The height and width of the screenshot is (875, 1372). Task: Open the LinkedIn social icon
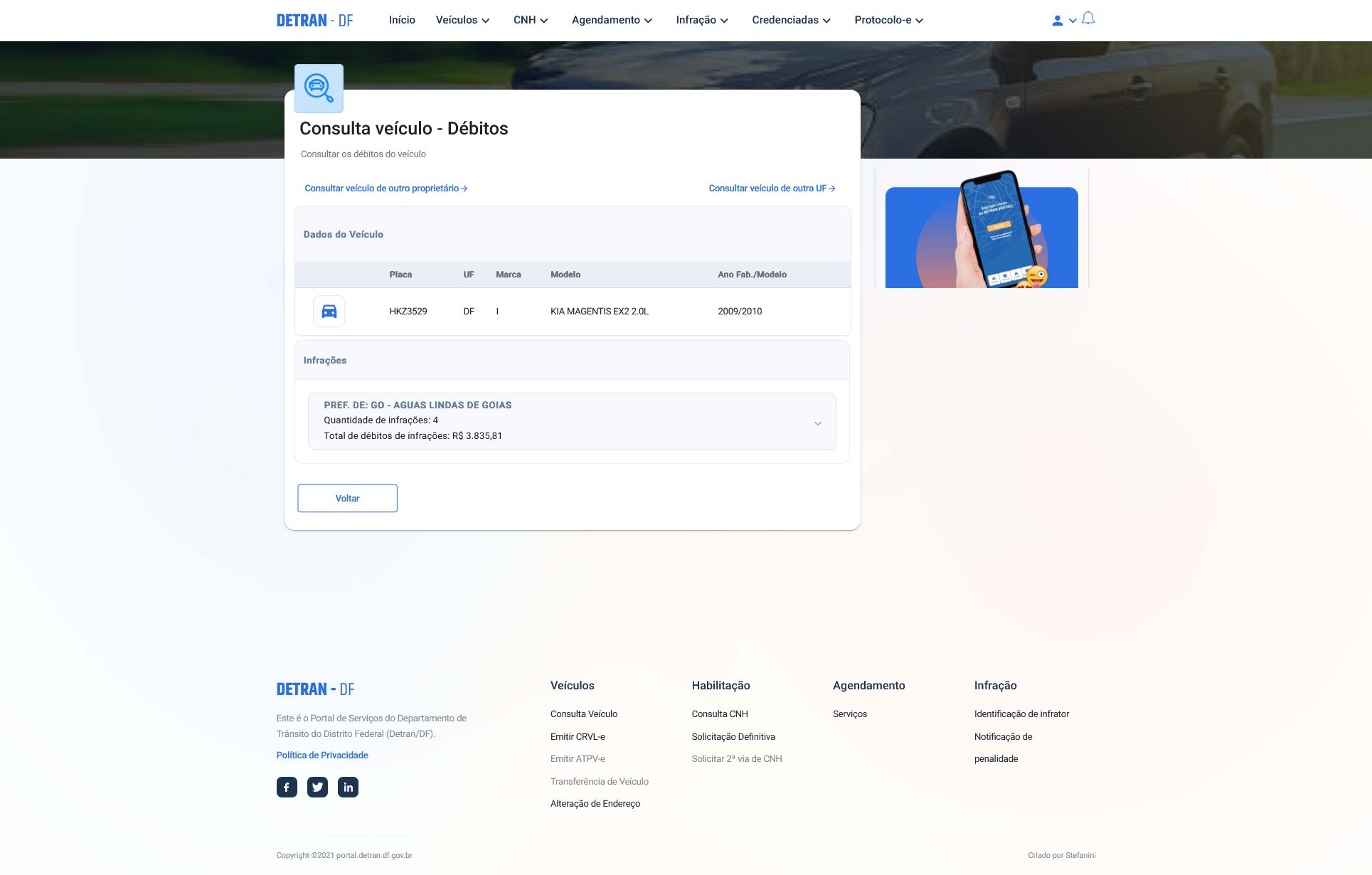(x=348, y=787)
